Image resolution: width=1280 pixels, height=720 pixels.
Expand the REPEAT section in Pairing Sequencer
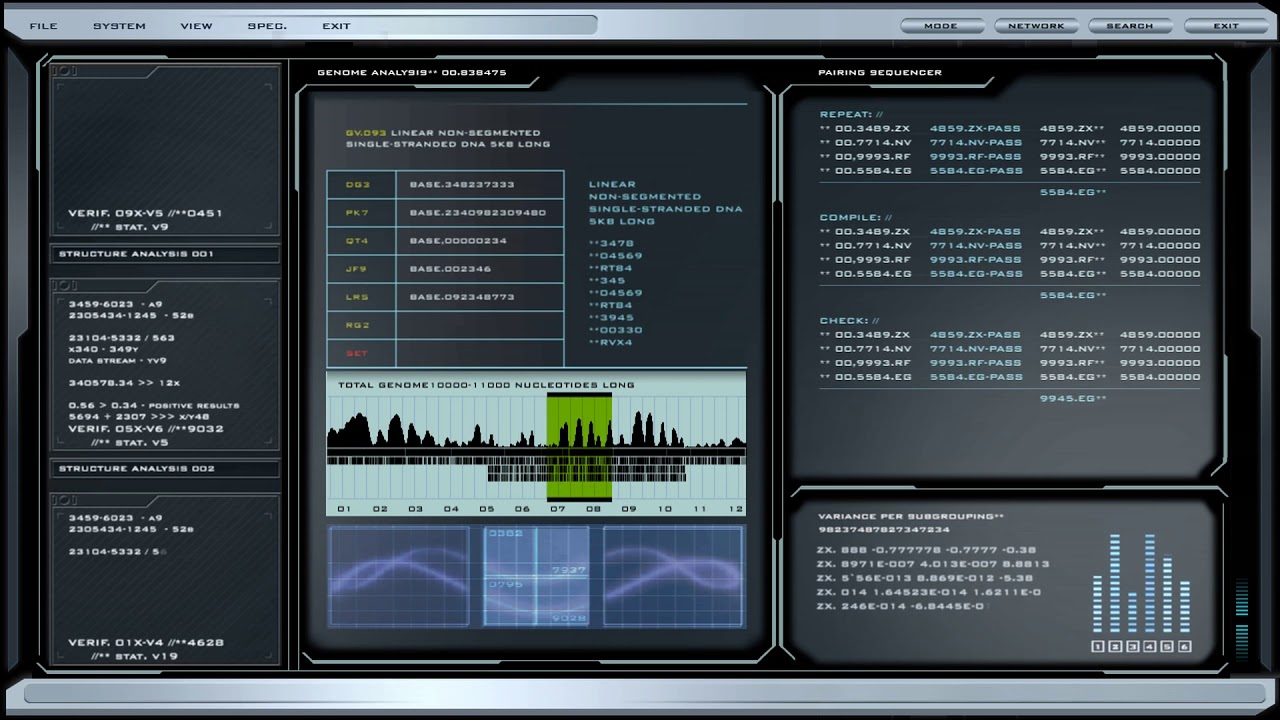847,114
